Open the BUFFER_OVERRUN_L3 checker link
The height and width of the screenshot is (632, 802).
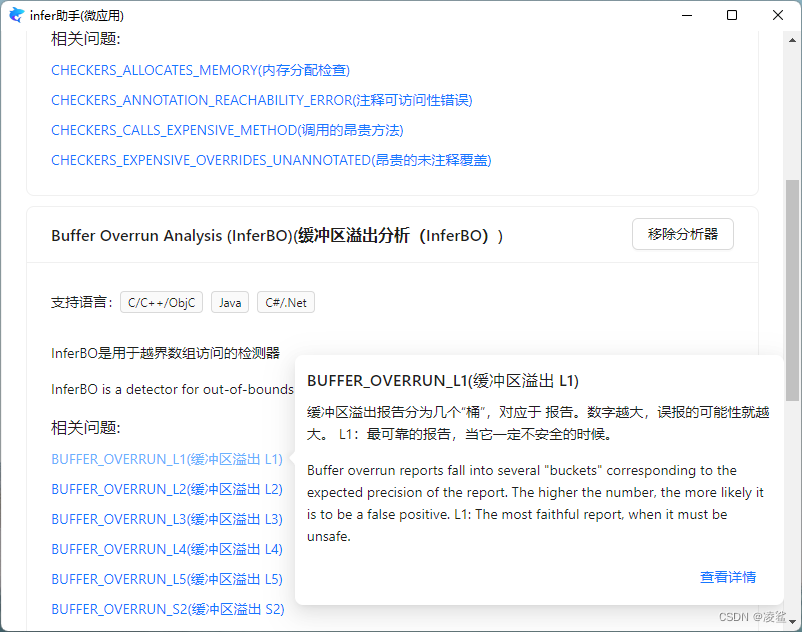167,519
